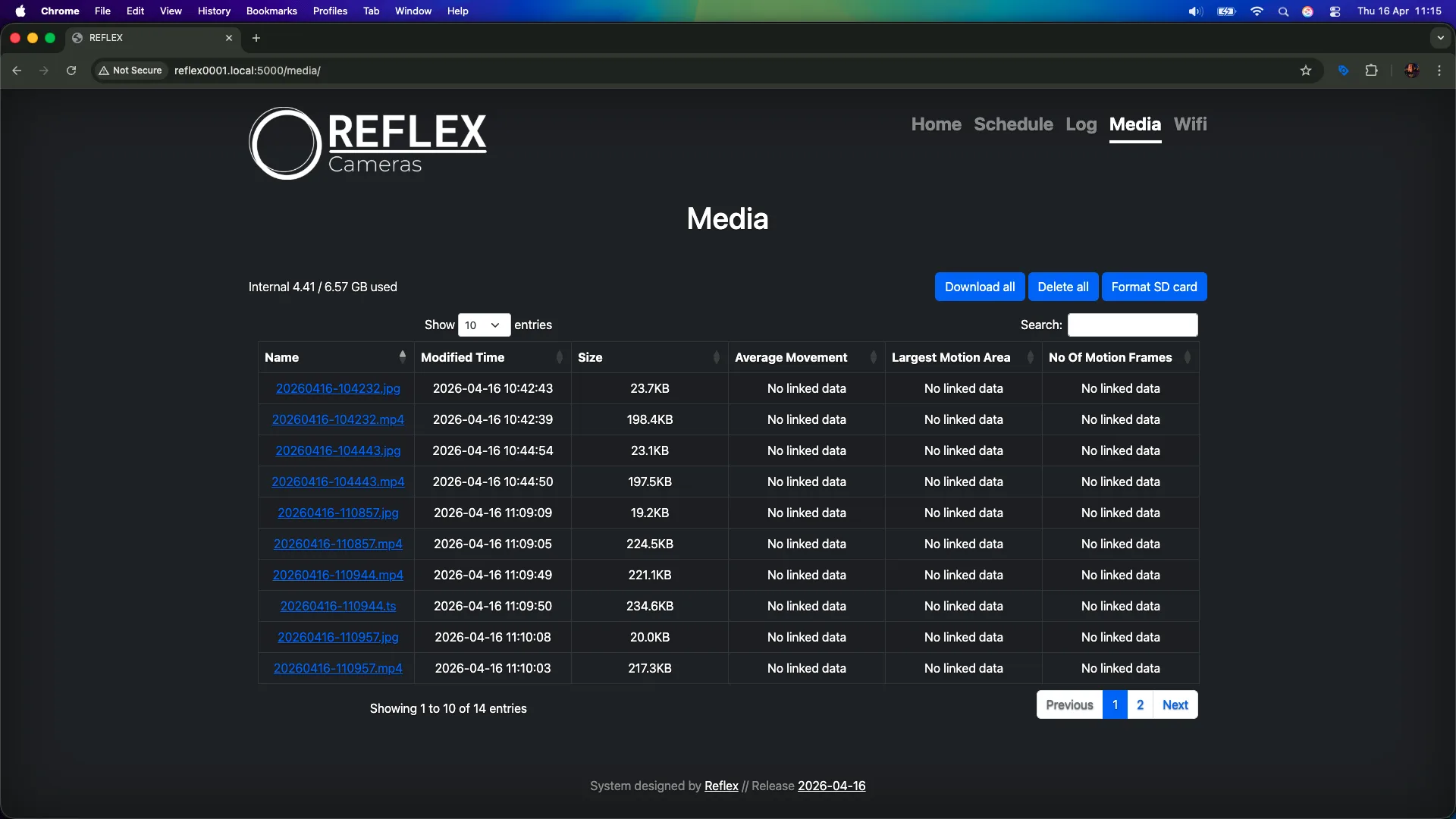Click modified time 2026-04-16 10:42:43
1456x819 pixels.
[493, 388]
